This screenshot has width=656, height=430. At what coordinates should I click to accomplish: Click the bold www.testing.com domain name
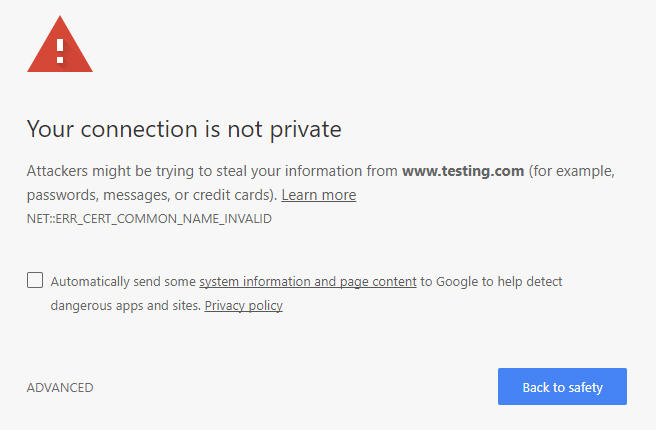point(463,171)
